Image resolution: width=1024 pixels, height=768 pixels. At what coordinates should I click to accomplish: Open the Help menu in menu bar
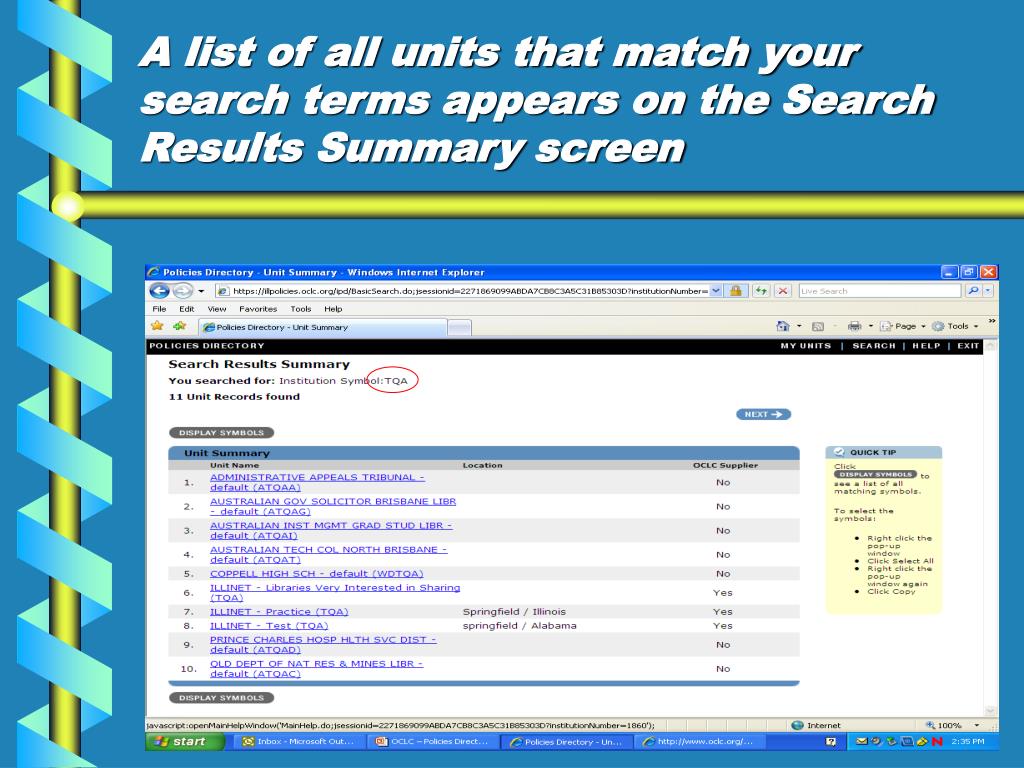tap(333, 309)
